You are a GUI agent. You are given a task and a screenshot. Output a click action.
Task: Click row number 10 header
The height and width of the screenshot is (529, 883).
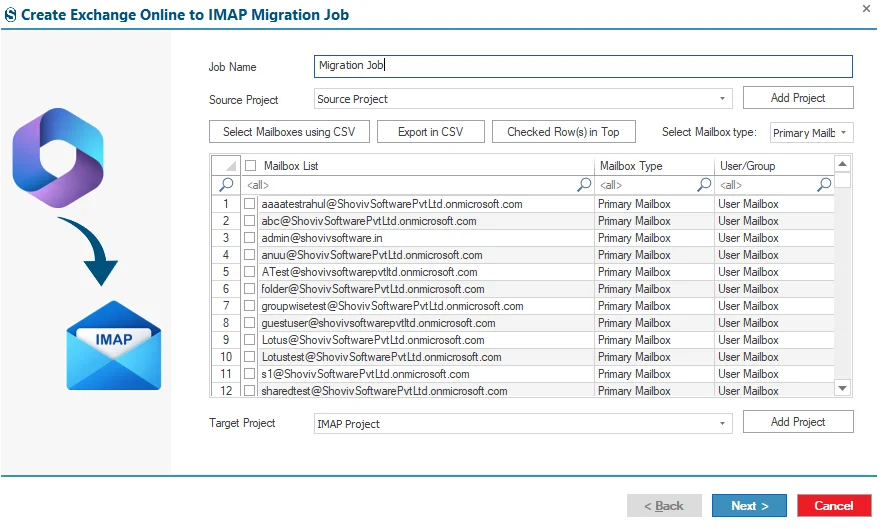226,357
